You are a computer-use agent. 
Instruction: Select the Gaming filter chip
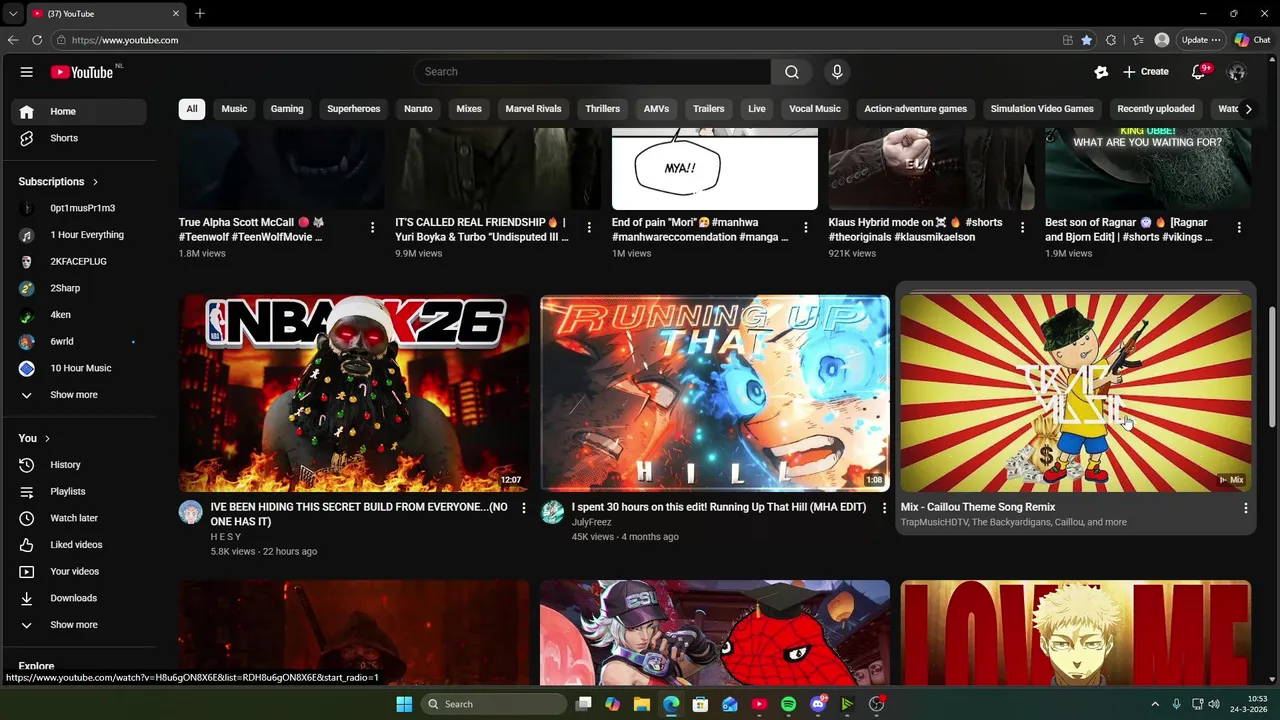tap(287, 109)
